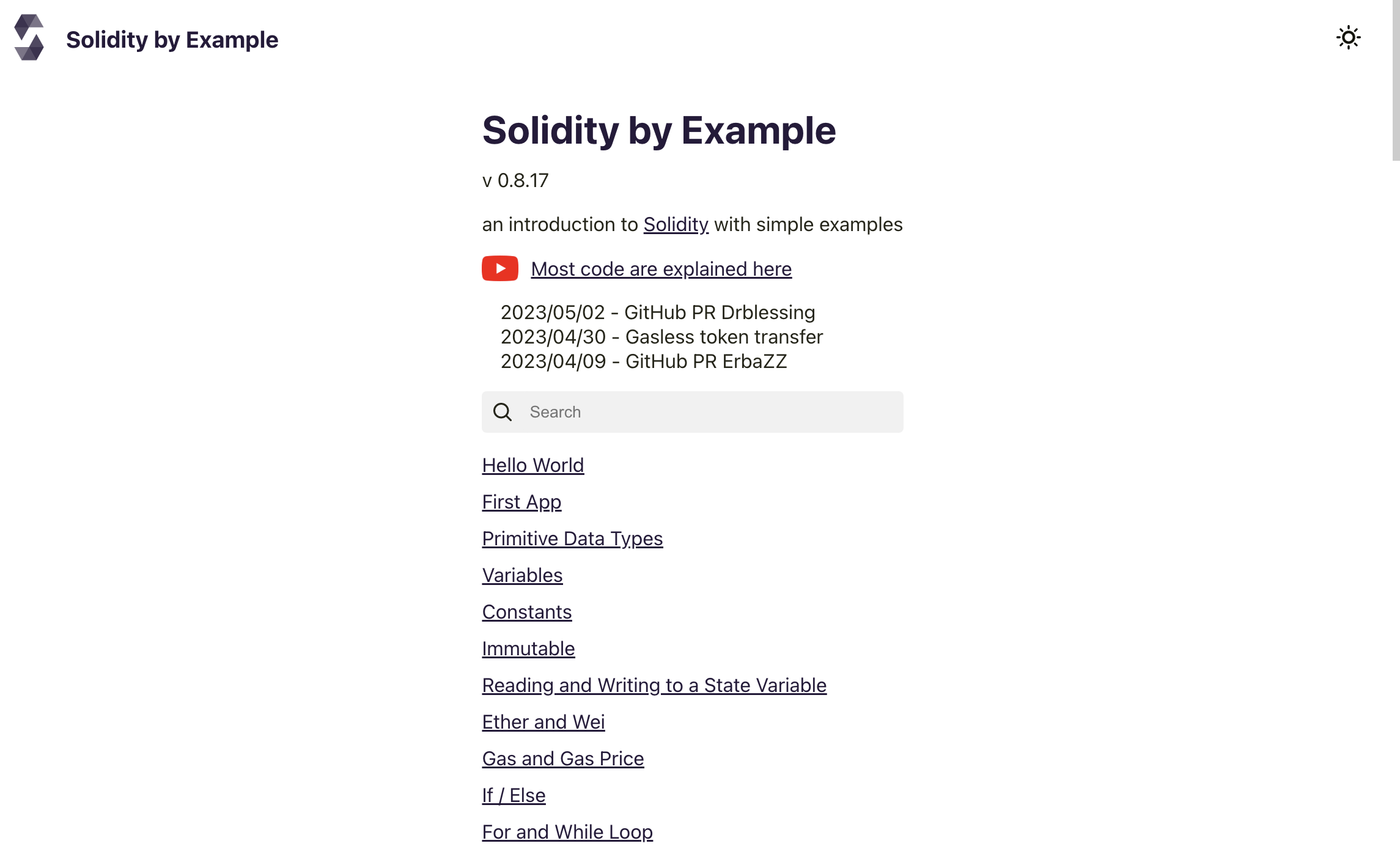
Task: Click the magnifying glass search icon
Action: click(x=503, y=412)
